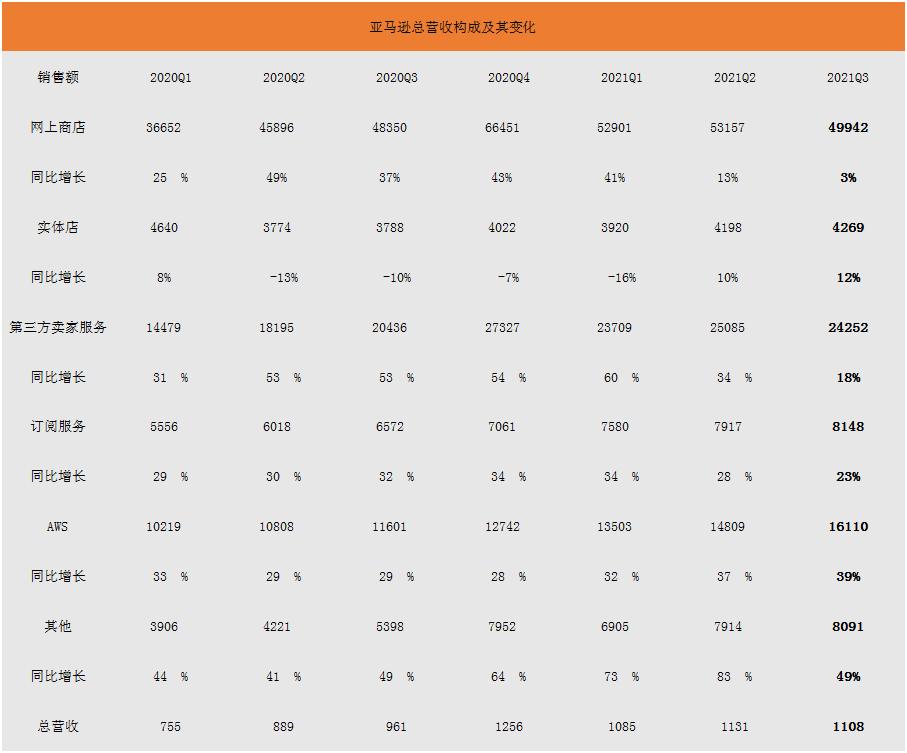This screenshot has width=907, height=753.
Task: Select the 第三方卖家服务 row label
Action: click(x=58, y=327)
